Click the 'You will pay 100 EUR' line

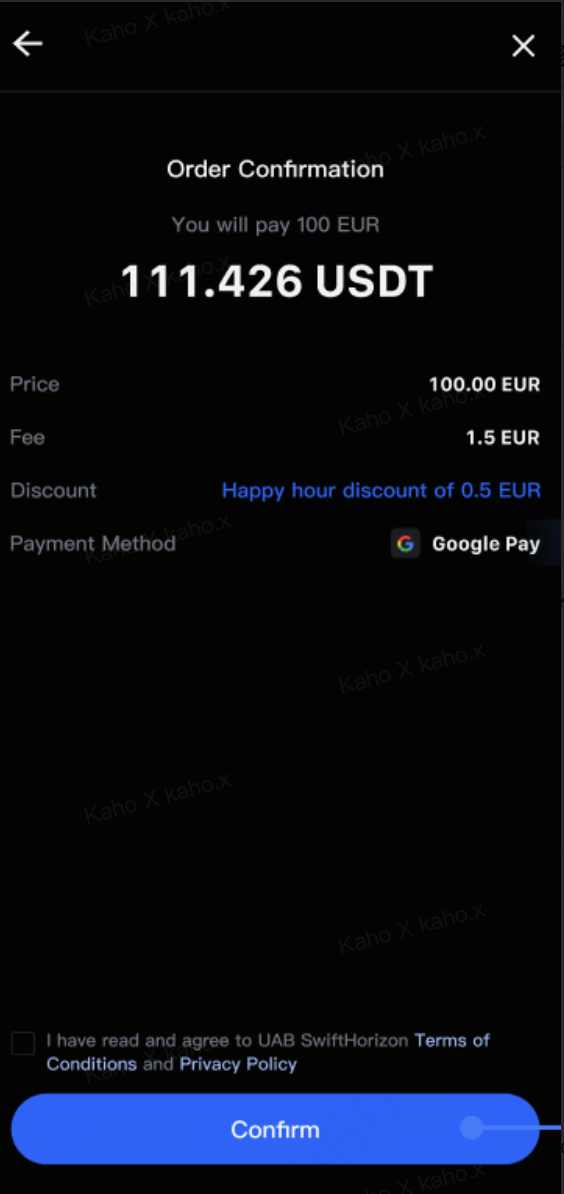coord(275,225)
